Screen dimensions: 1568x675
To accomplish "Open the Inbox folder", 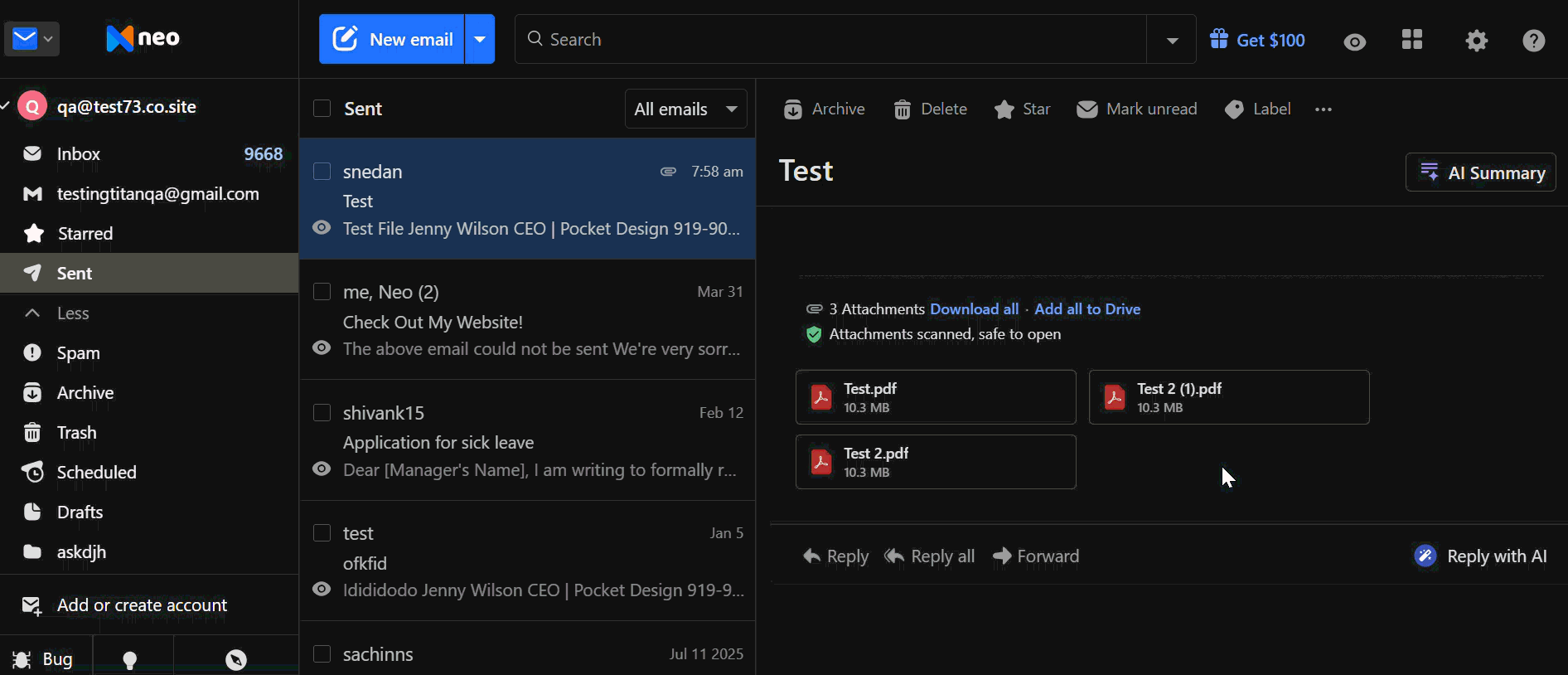I will 149,154.
